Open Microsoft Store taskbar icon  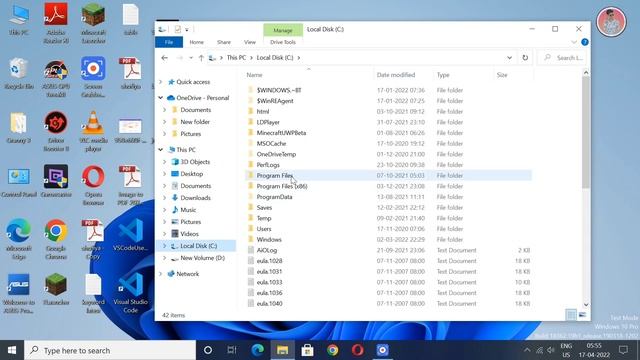[307, 350]
